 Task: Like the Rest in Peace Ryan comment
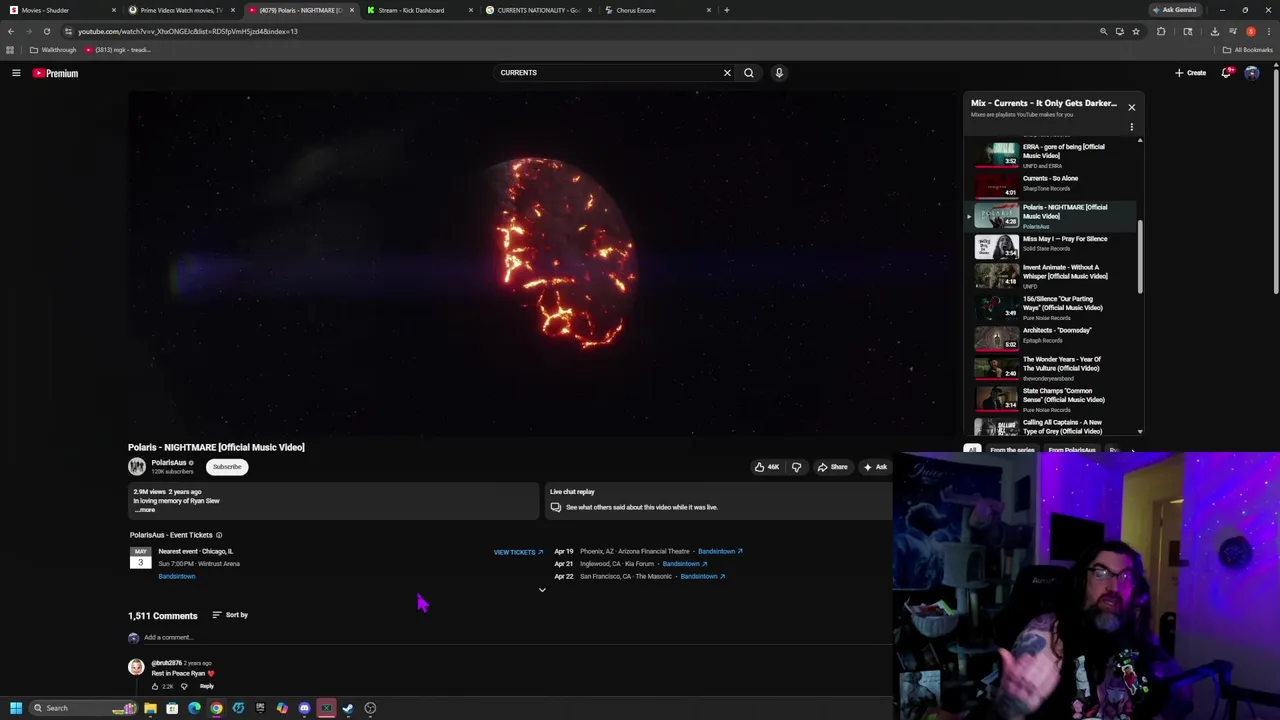click(x=155, y=686)
